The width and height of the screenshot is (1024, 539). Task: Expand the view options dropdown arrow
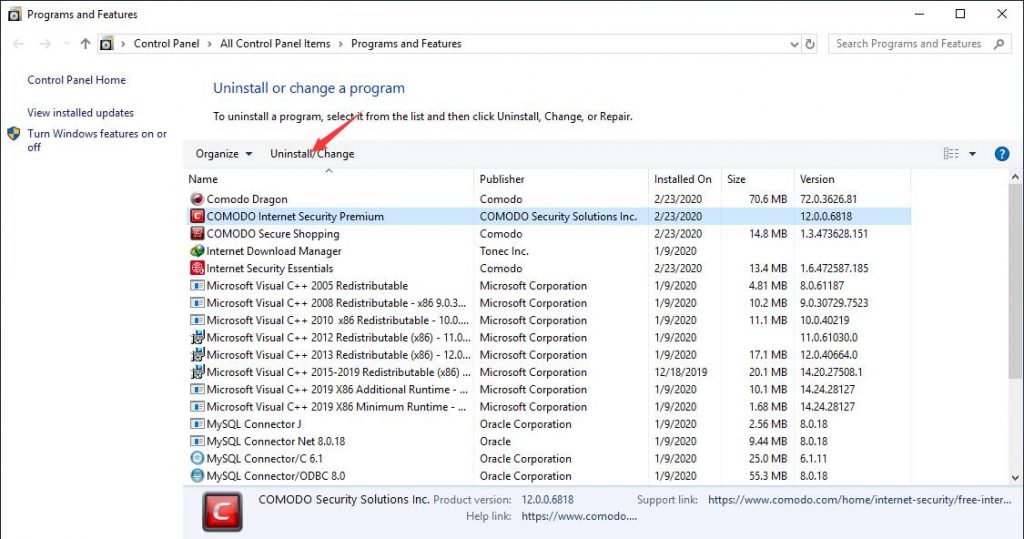point(972,154)
